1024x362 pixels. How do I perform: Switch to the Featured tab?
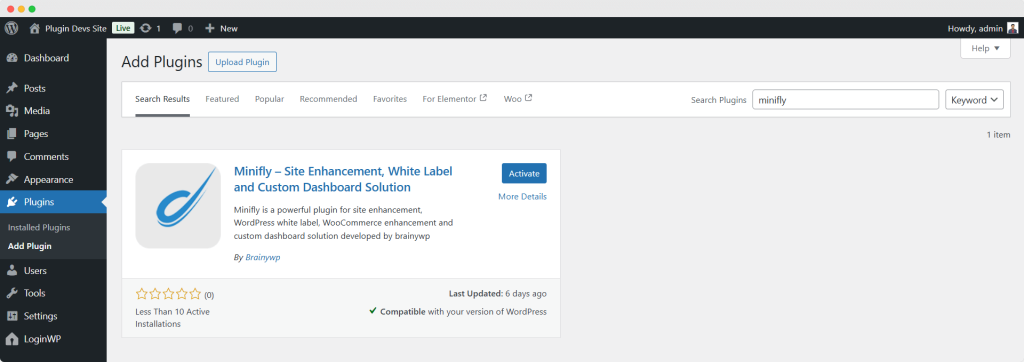point(222,99)
